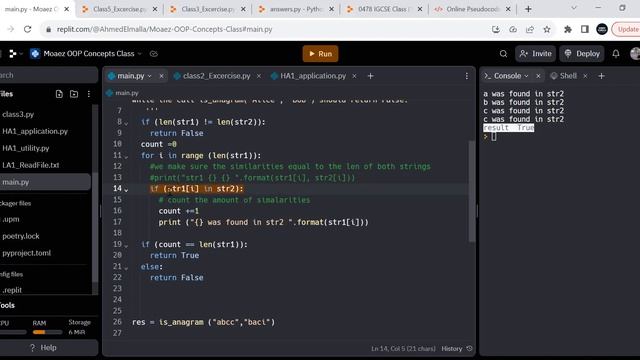This screenshot has width=640, height=360.
Task: Open a new browser tab
Action: coord(528,9)
